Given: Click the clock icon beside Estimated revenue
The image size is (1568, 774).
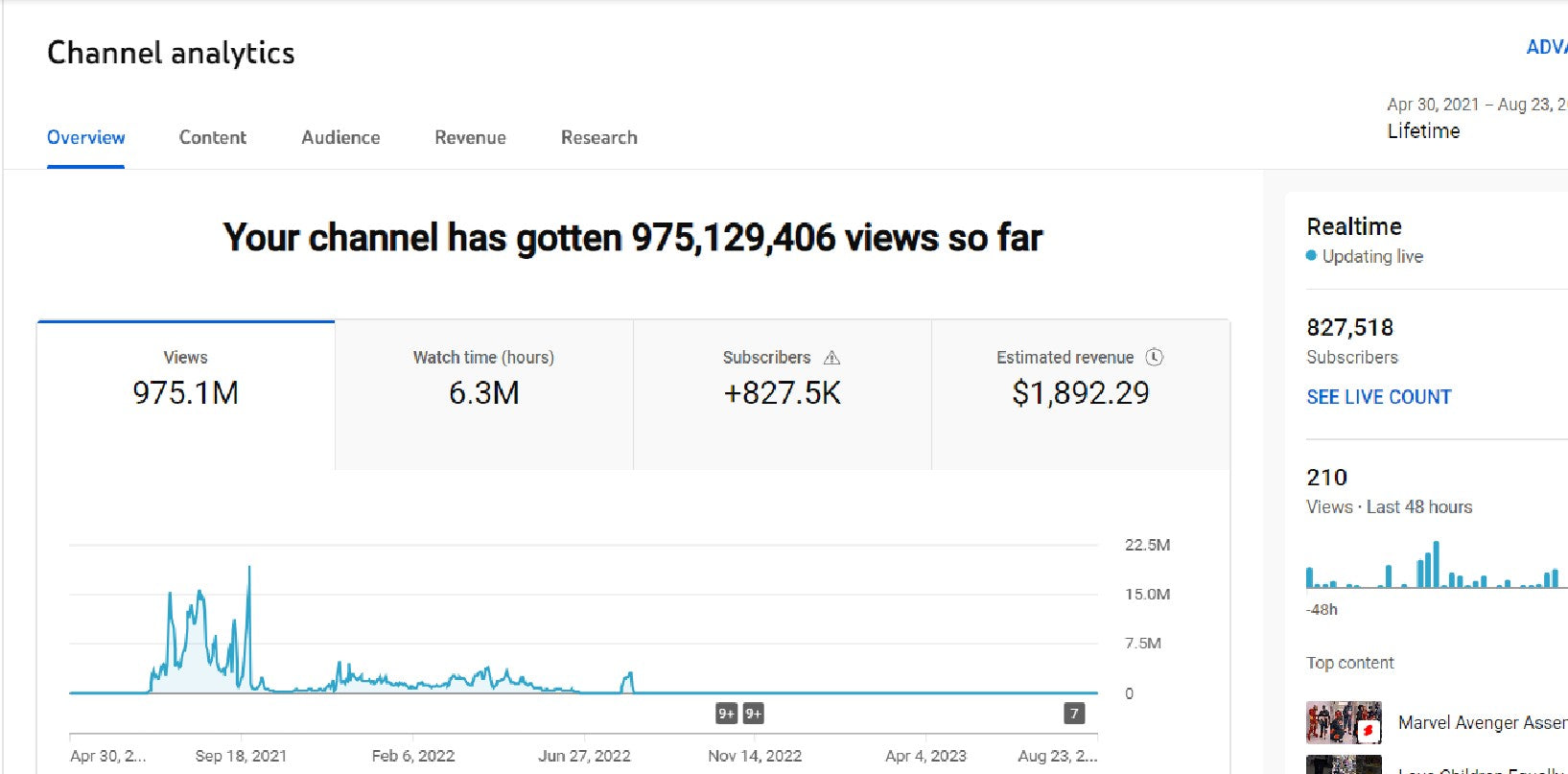Looking at the screenshot, I should (x=1155, y=357).
